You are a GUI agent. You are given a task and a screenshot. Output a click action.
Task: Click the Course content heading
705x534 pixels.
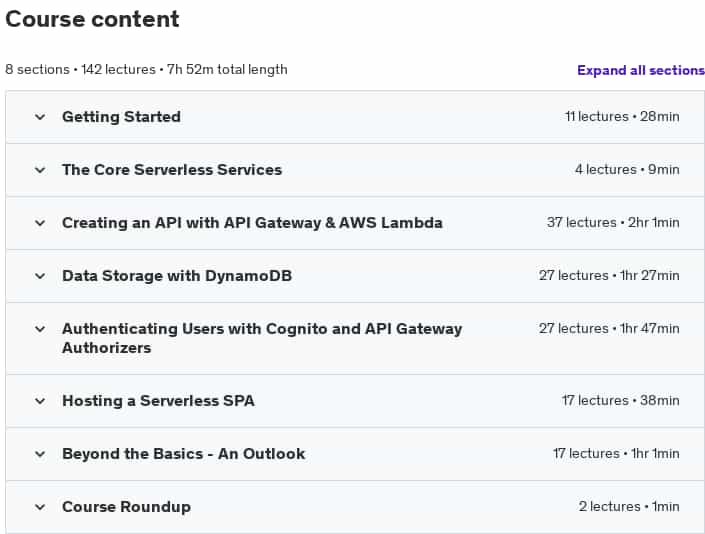[92, 19]
